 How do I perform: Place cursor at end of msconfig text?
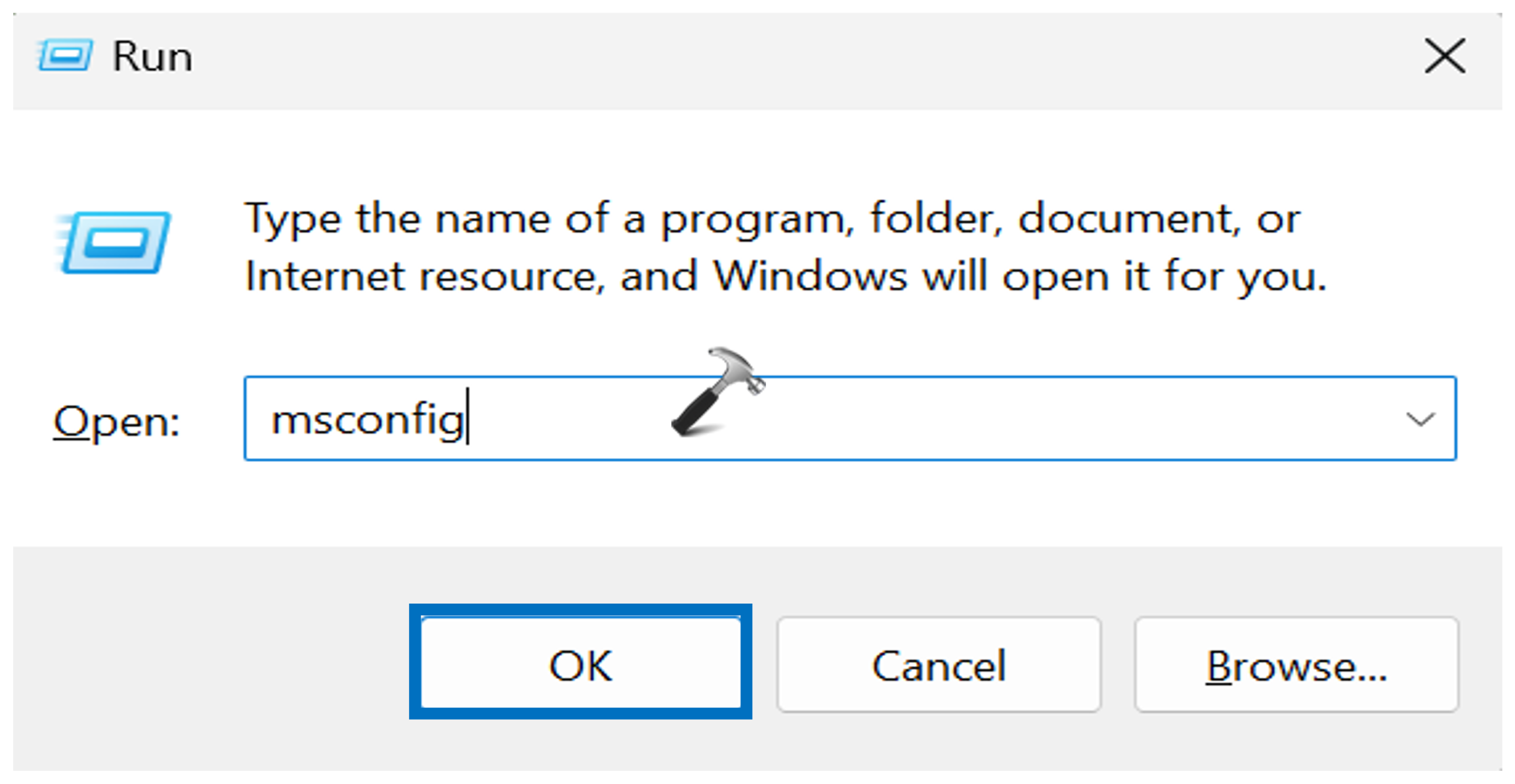(467, 419)
